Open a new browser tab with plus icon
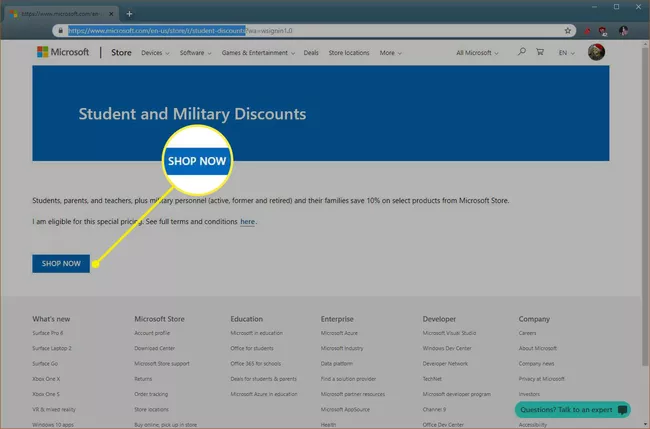Screen dimensions: 650x429 pos(129,13)
